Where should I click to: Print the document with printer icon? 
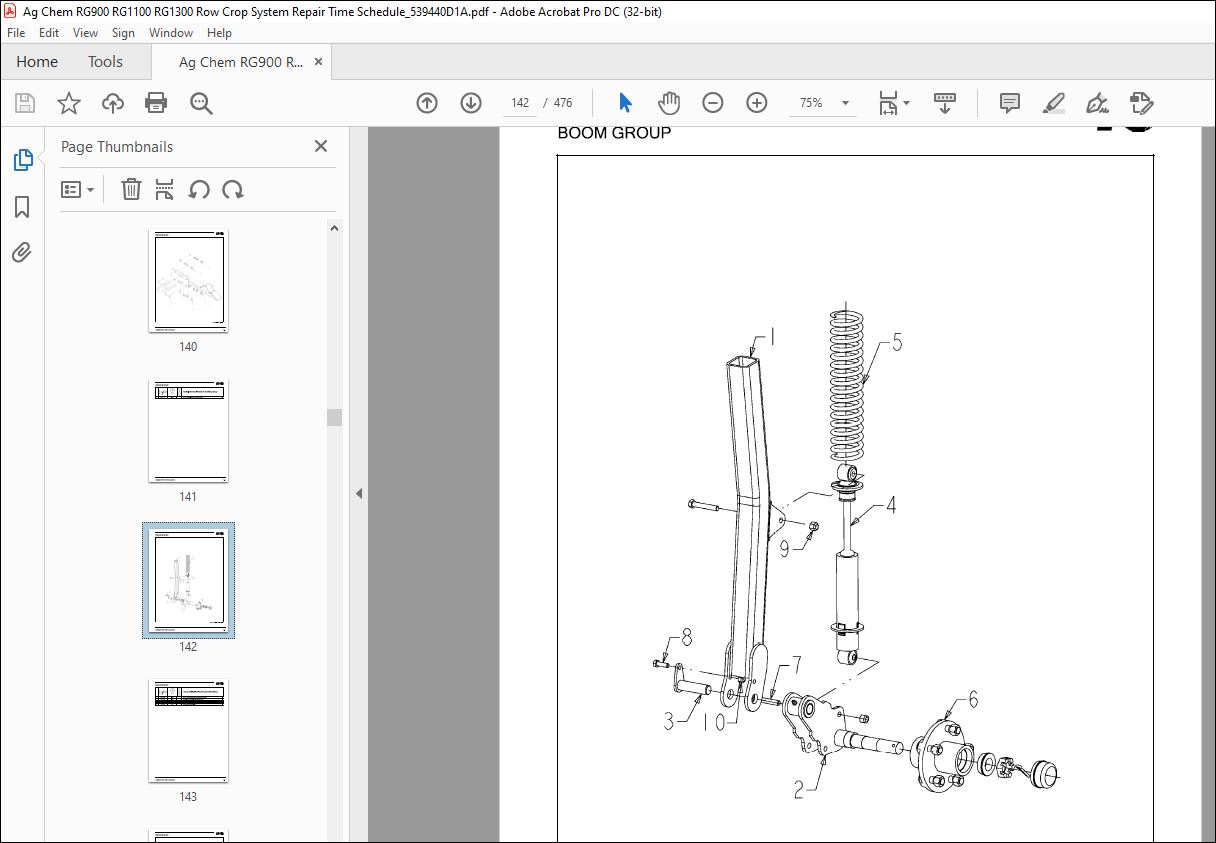(156, 103)
